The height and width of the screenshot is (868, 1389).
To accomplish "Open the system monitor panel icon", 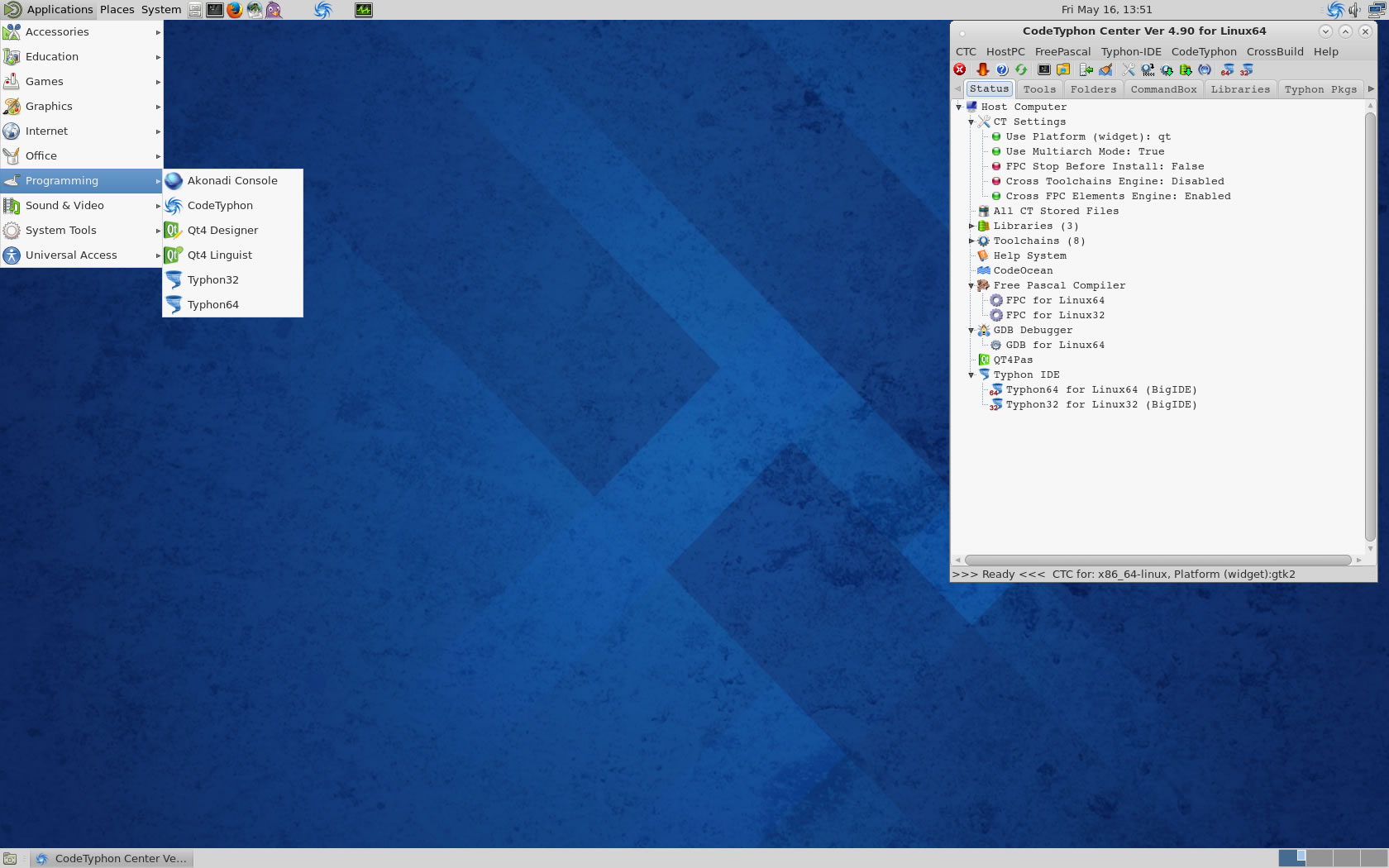I will tap(364, 10).
